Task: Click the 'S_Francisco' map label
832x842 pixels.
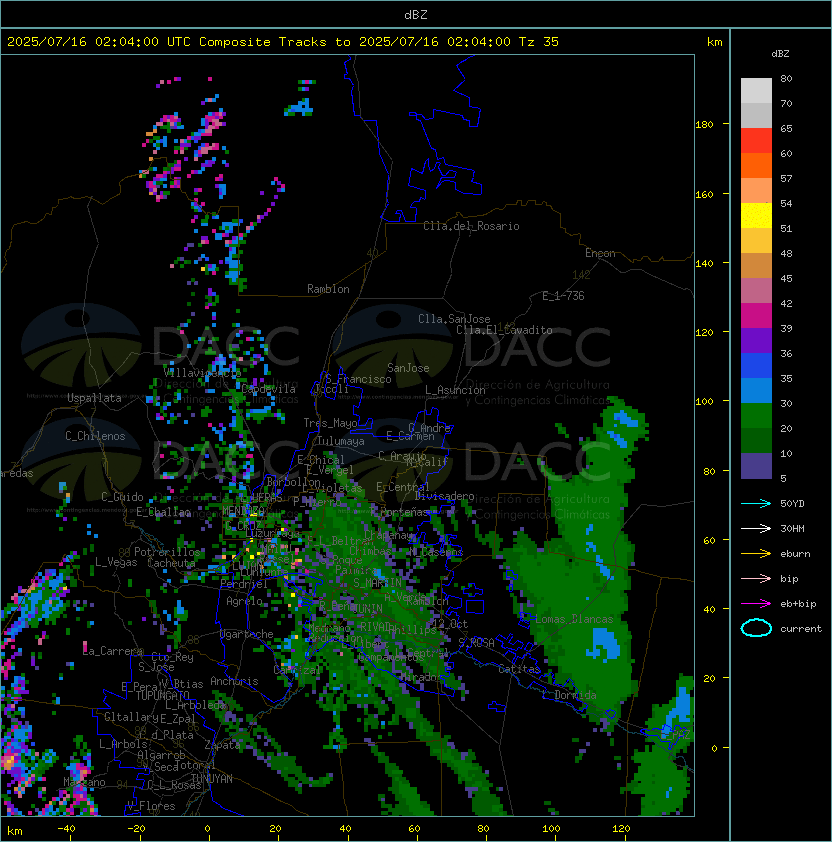Action: pyautogui.click(x=358, y=379)
